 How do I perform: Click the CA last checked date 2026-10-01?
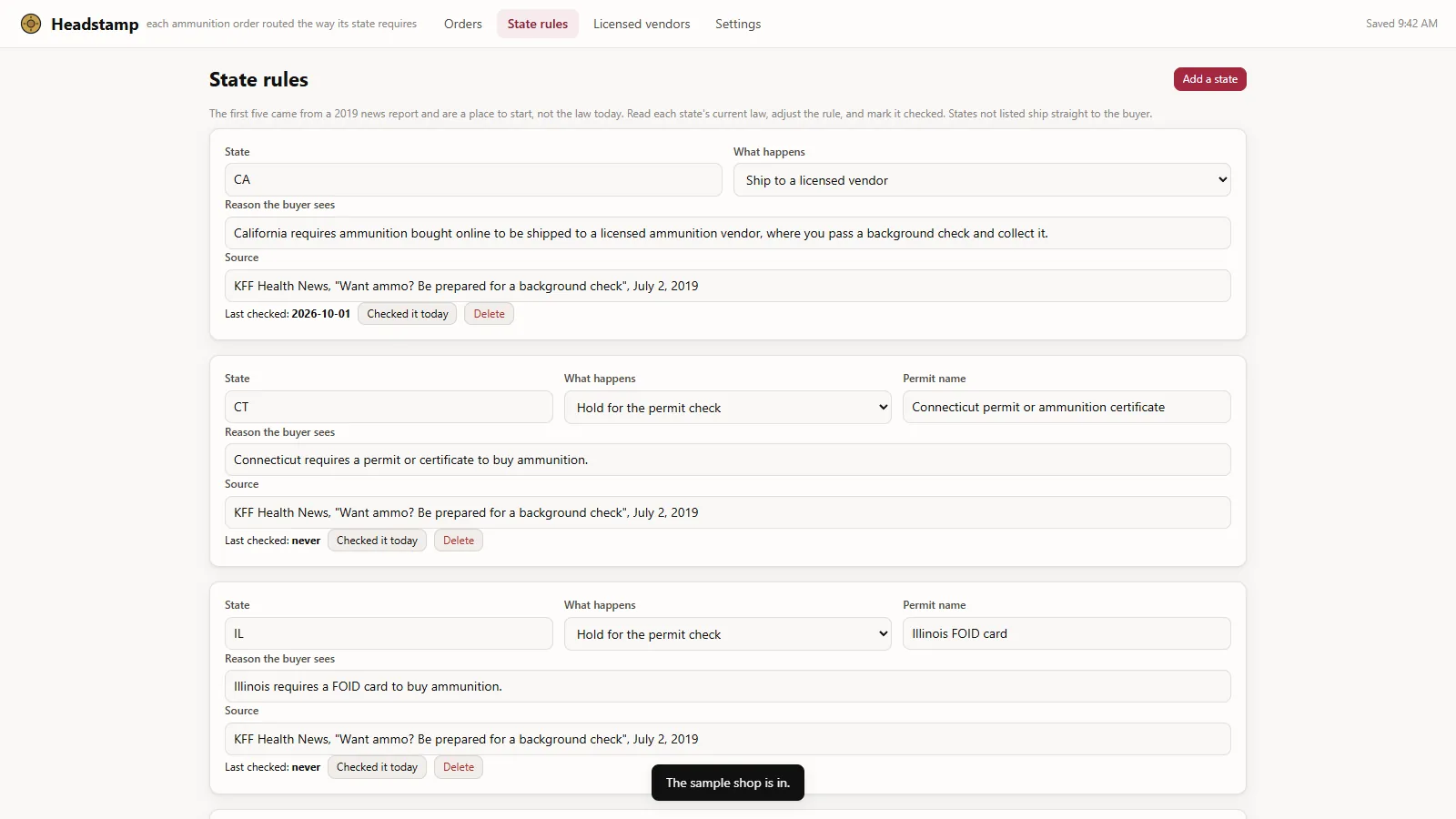click(x=320, y=314)
